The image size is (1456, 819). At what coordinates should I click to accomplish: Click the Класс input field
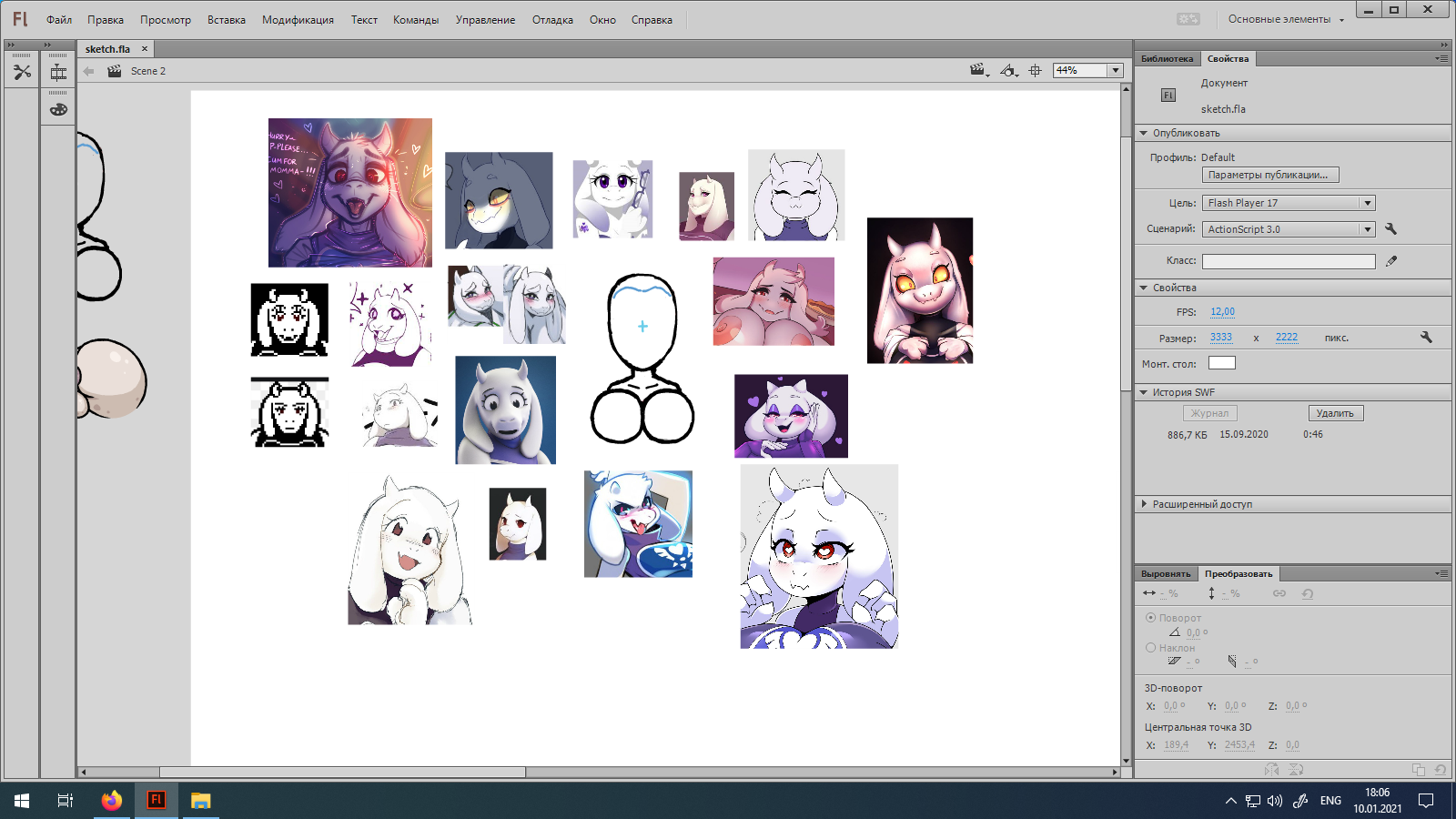pos(1289,261)
